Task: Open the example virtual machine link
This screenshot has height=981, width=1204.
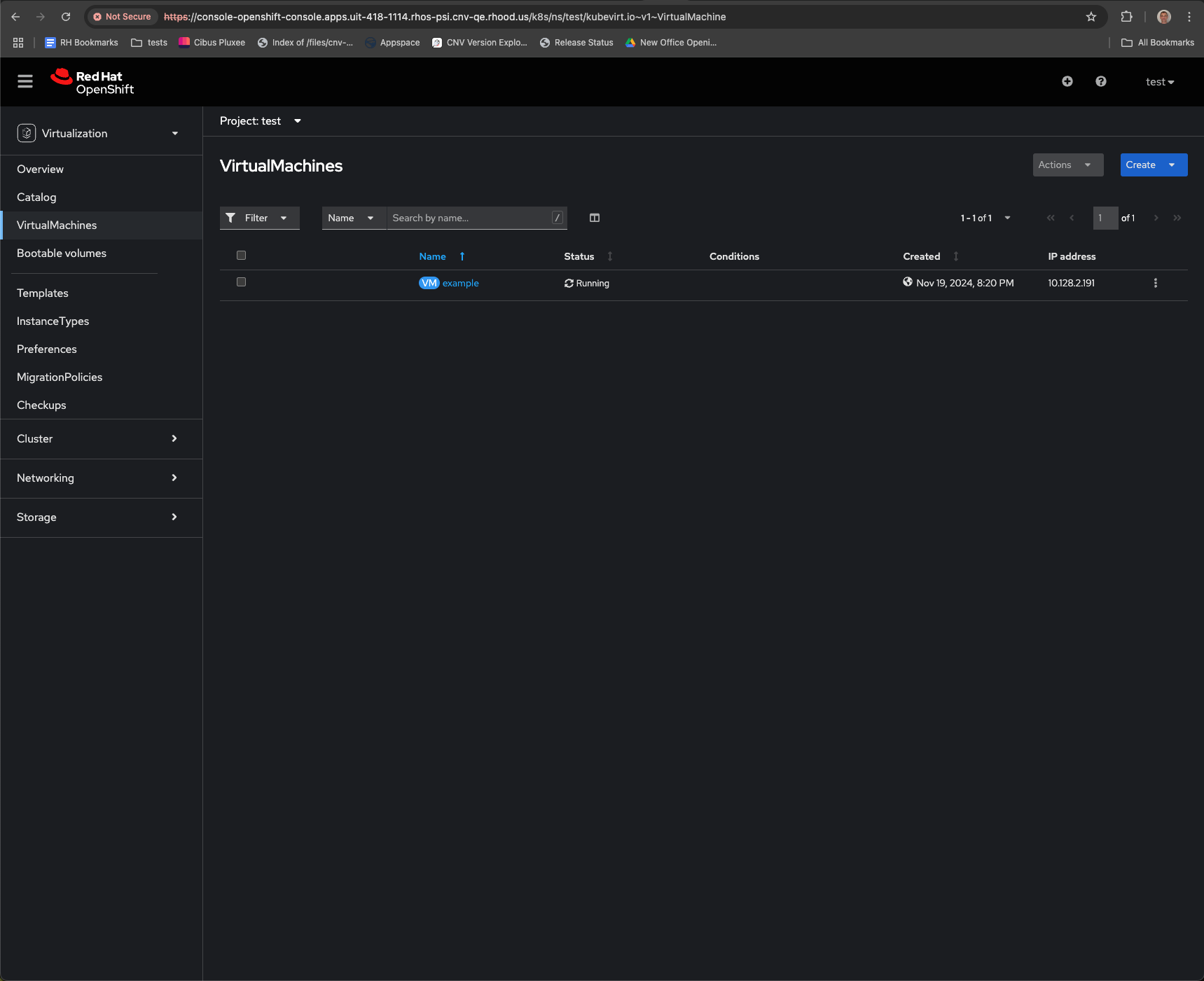Action: pos(460,283)
